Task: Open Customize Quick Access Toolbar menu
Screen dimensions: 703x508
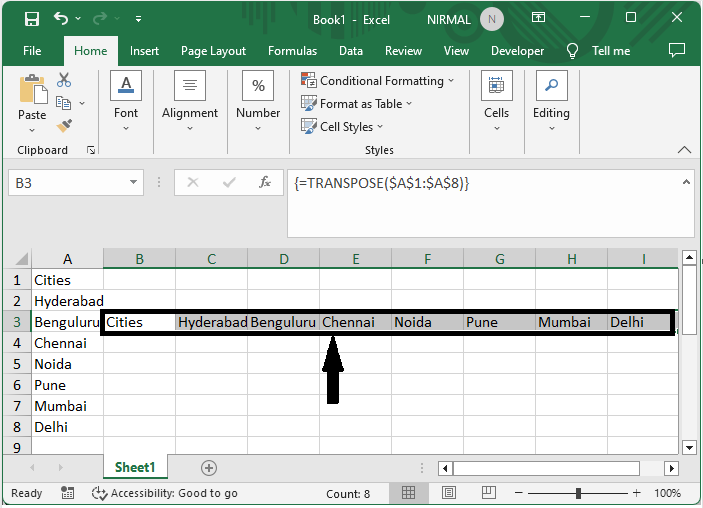Action: pos(139,19)
